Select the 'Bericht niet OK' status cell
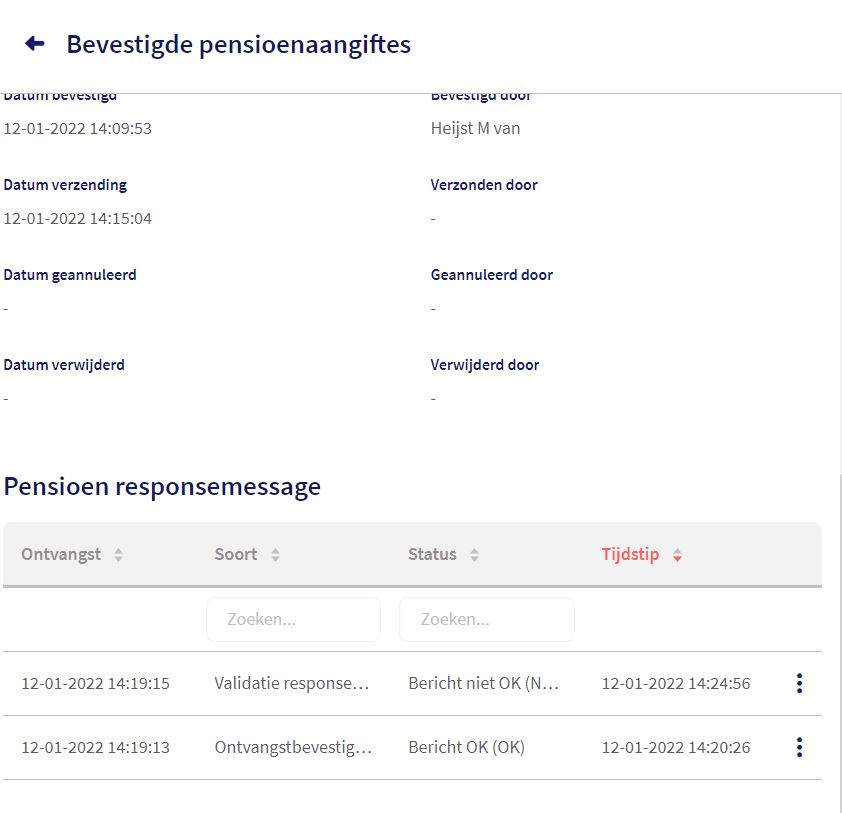Screen dimensions: 842x813 (483, 684)
